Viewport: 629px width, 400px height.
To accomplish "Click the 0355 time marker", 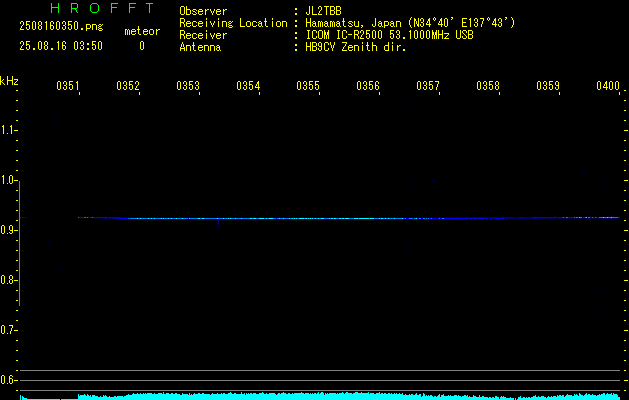I will (308, 86).
